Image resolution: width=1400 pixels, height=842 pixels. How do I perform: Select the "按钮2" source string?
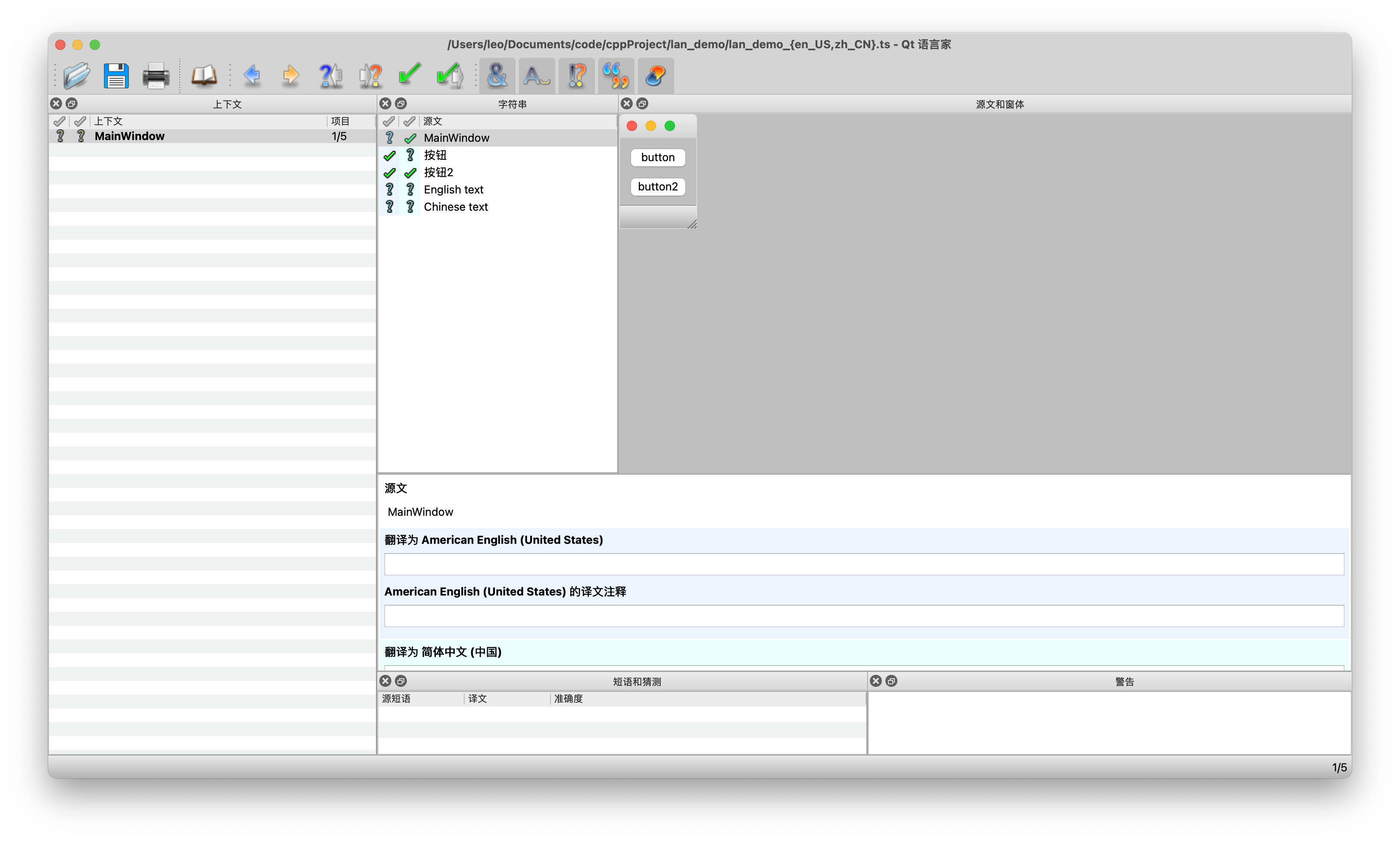(x=438, y=172)
